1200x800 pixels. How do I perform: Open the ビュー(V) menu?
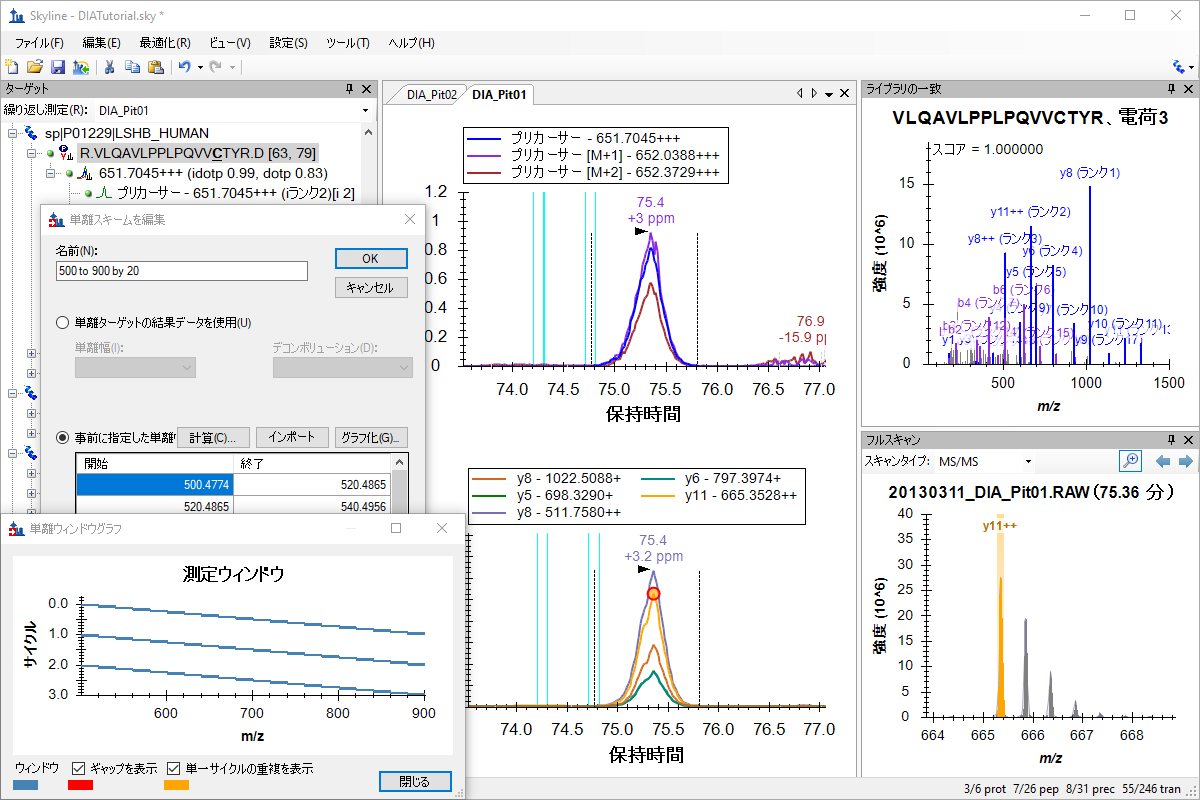tap(230, 43)
